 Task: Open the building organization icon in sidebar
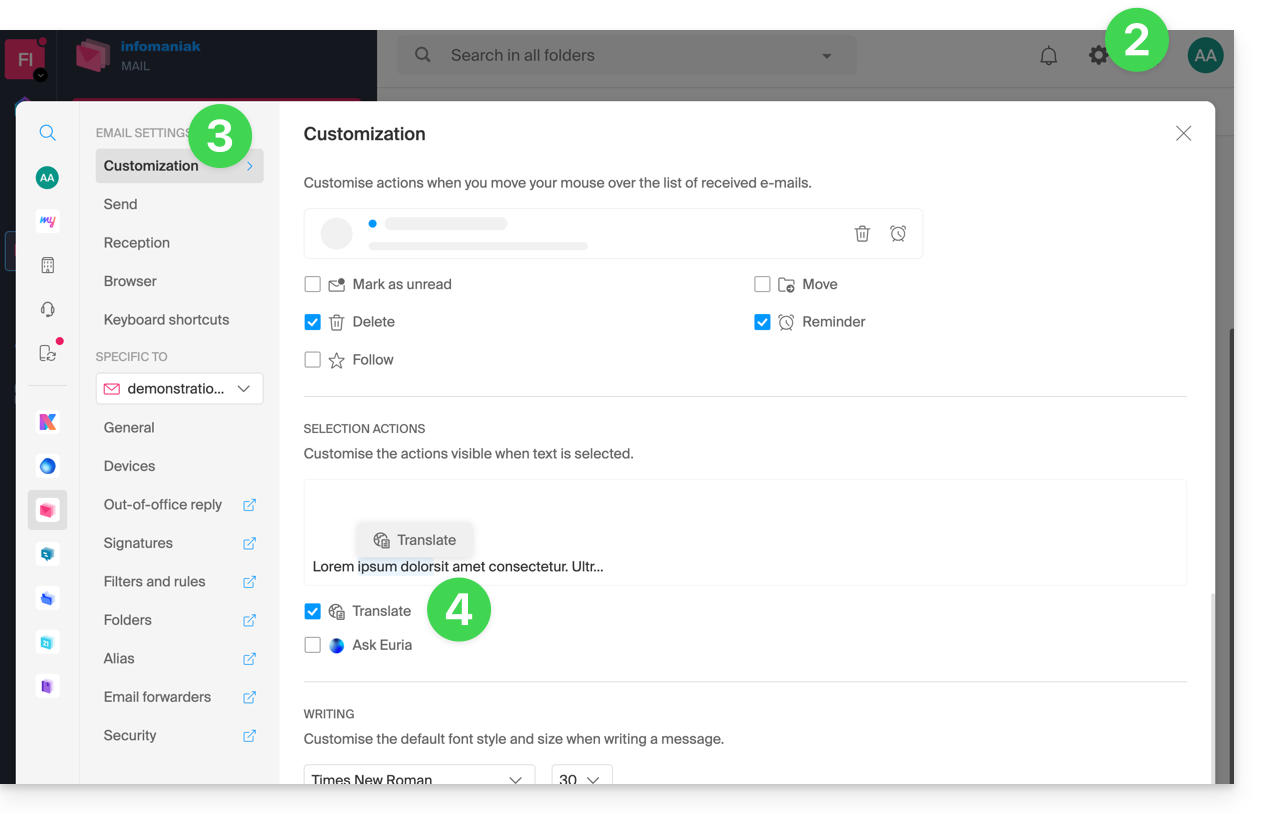click(47, 265)
